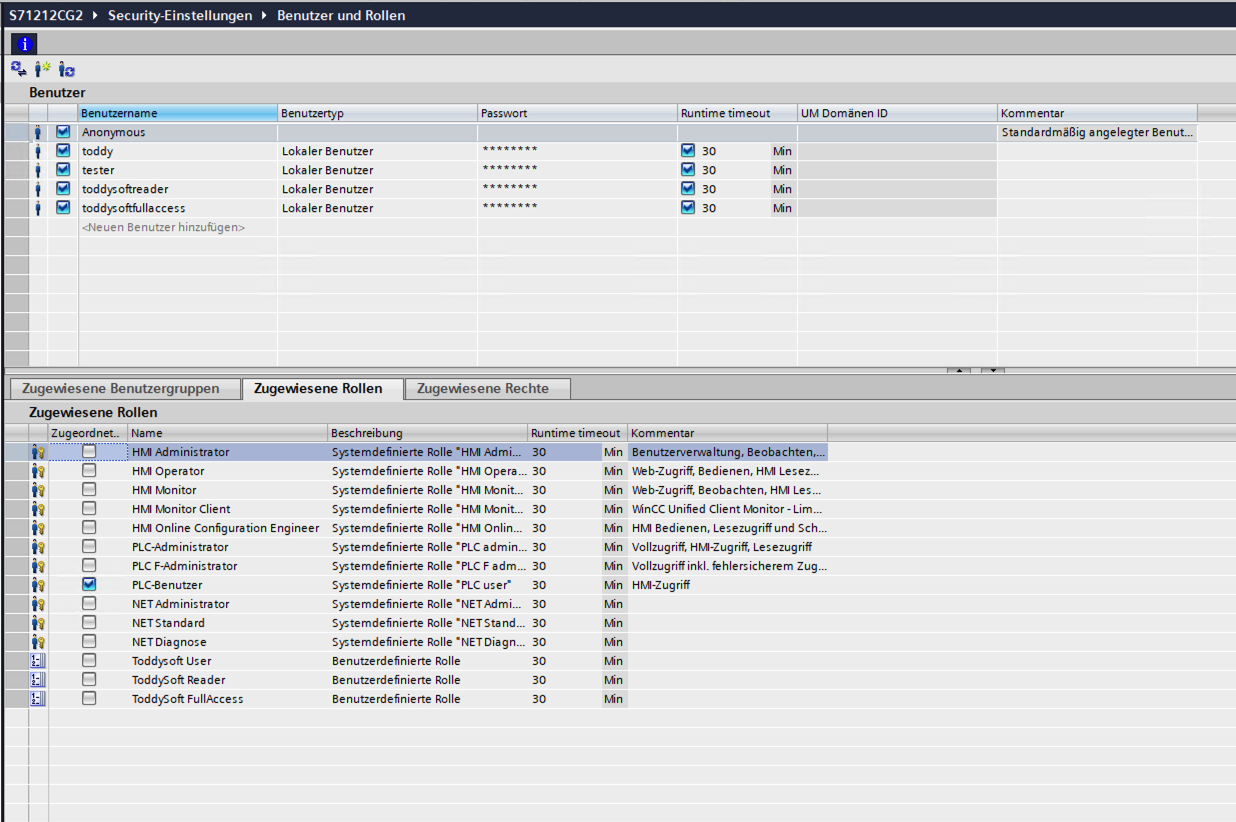The height and width of the screenshot is (822, 1236).
Task: Click the custom role icon for ToddySoft Reader
Action: [38, 680]
